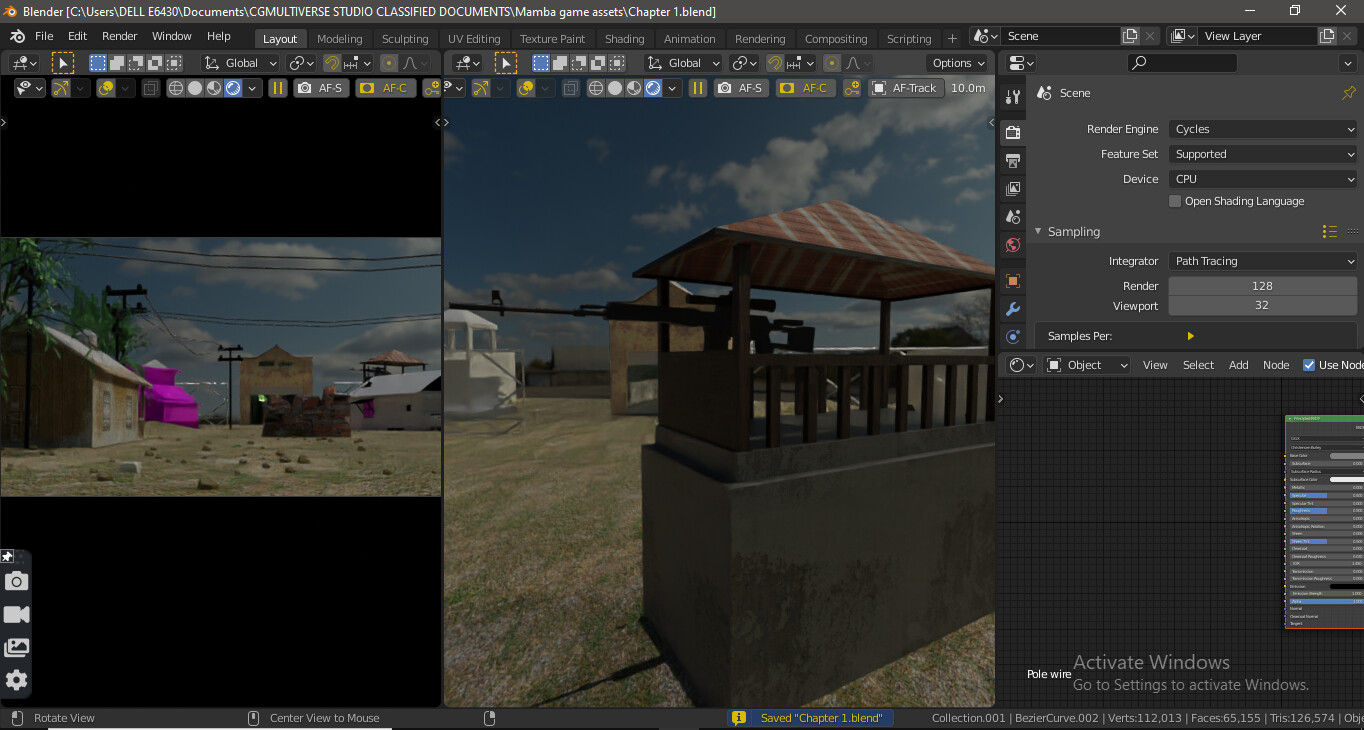Enable Open Shading Language checkbox
1364x730 pixels.
tap(1175, 201)
